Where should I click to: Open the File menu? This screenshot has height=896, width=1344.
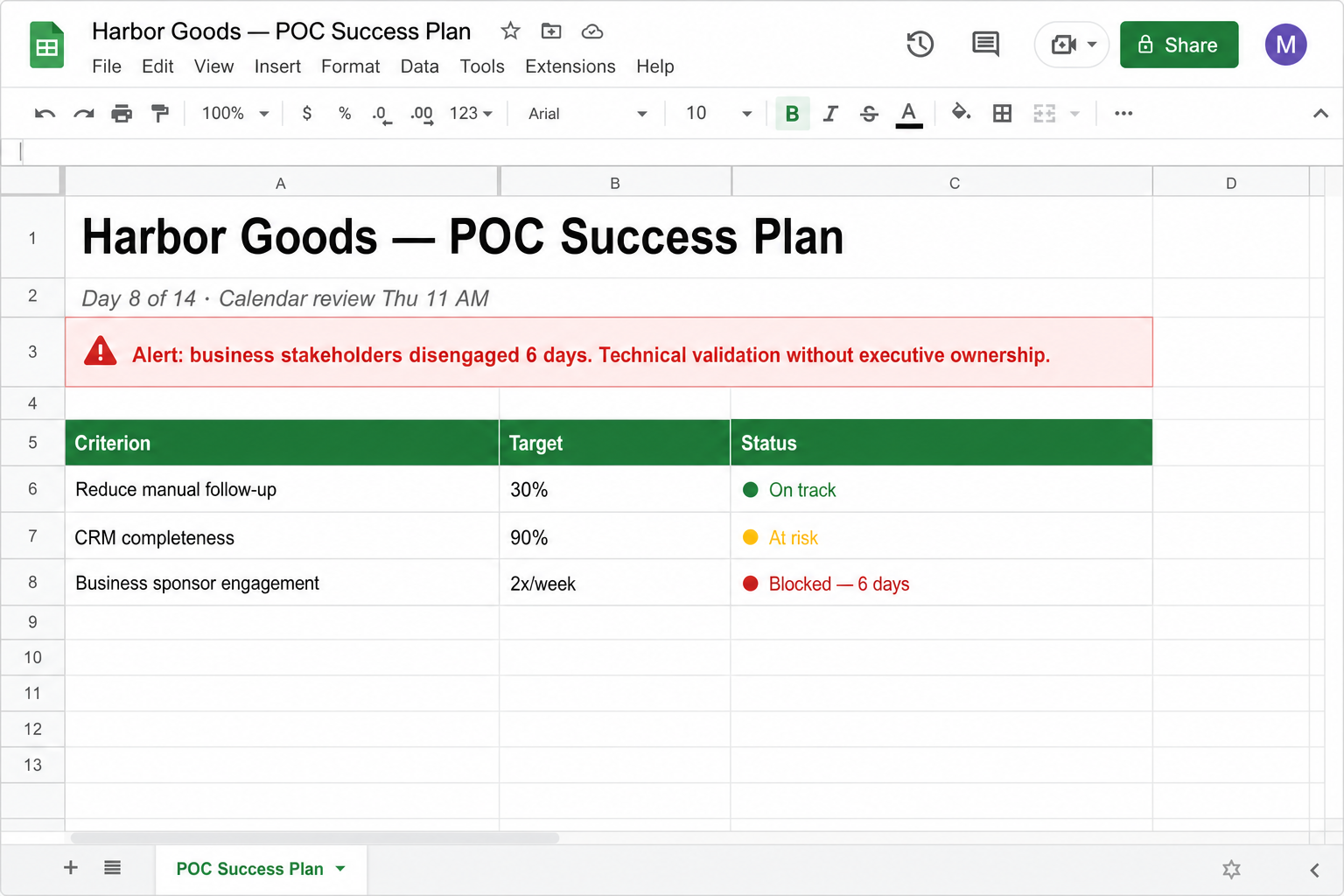(107, 66)
